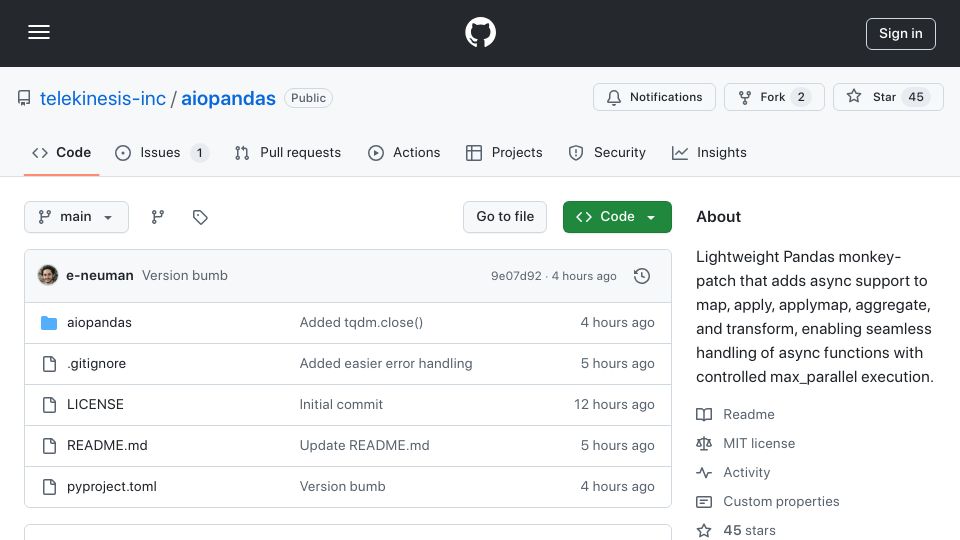Screen dimensions: 960x540
Task: Click e-neuman avatar image
Action: coord(48,276)
